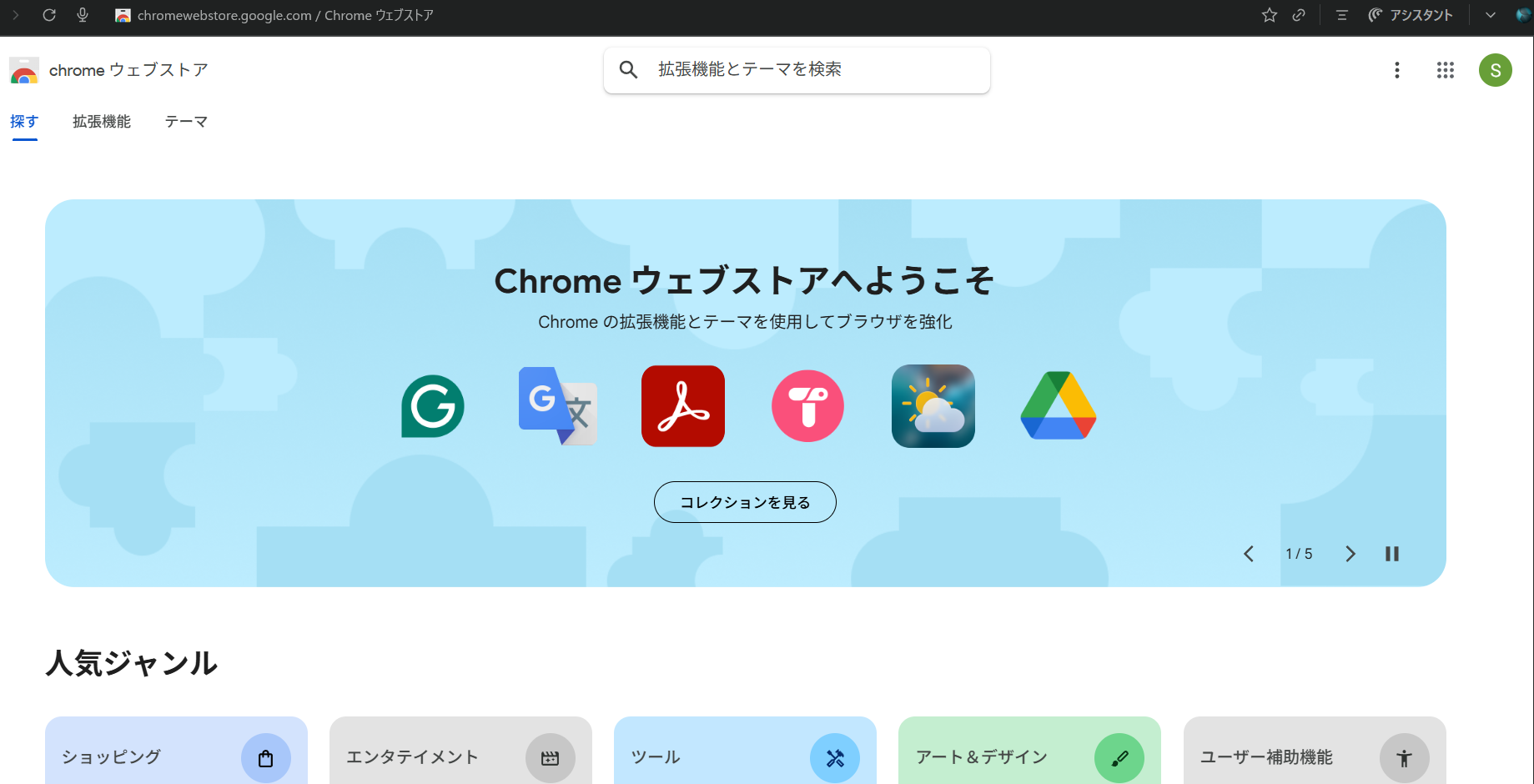Open the Google apps grid
The image size is (1534, 784).
tap(1446, 70)
